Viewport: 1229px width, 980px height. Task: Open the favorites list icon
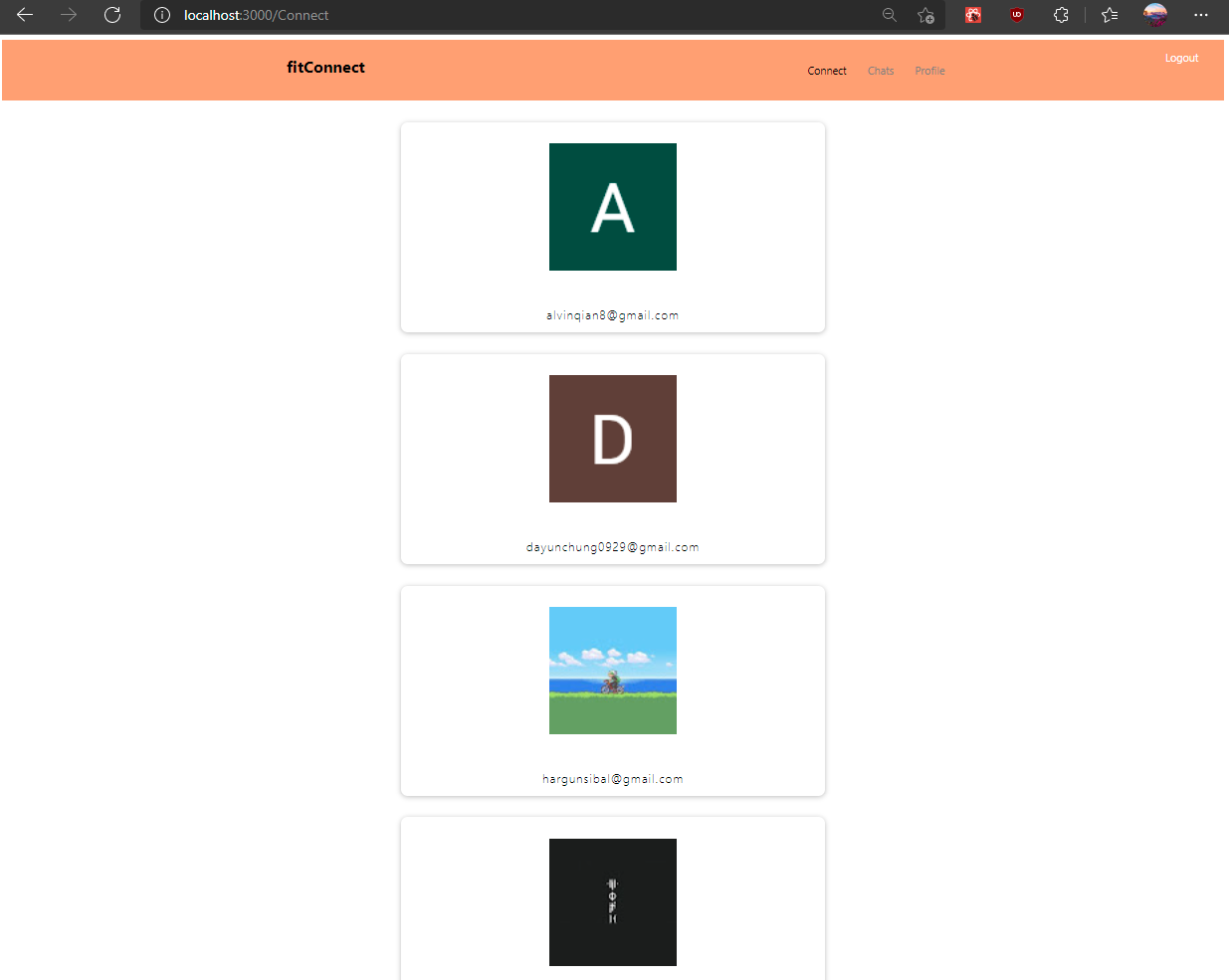pos(1110,15)
